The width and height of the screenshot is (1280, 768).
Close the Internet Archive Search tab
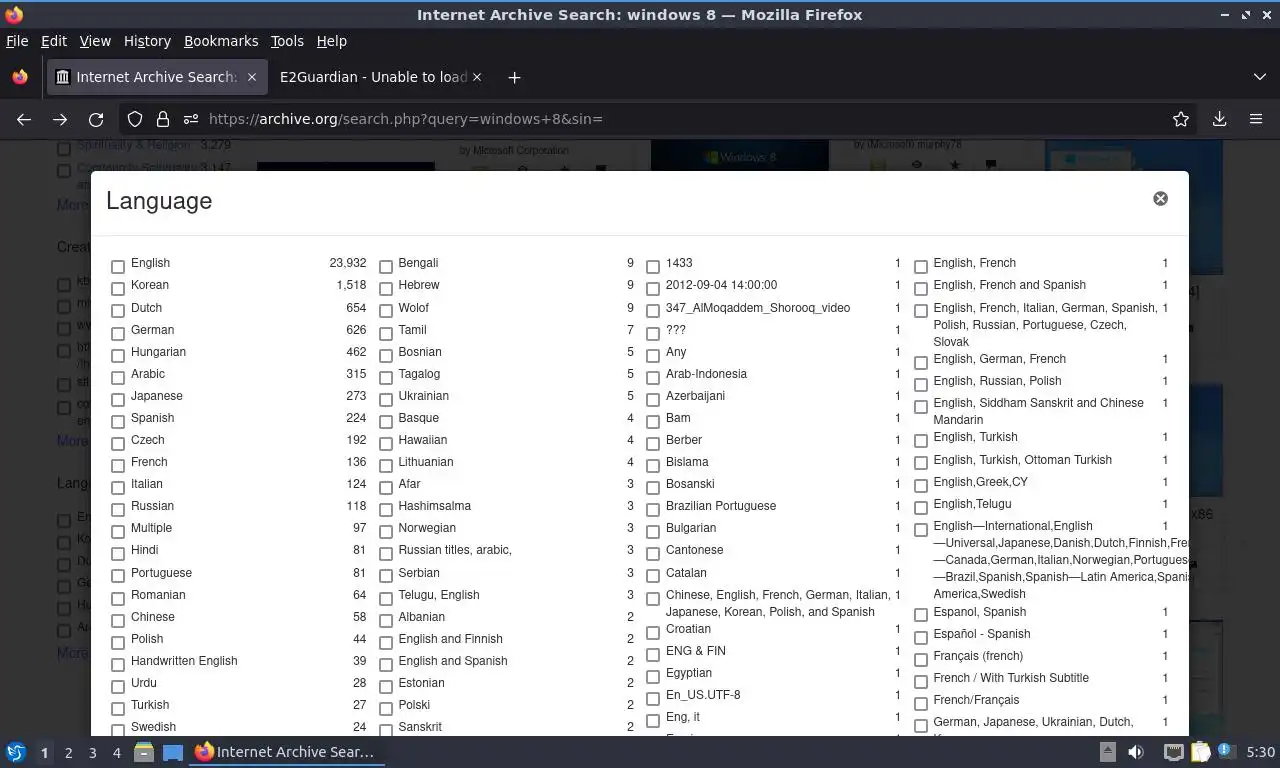pyautogui.click(x=252, y=77)
